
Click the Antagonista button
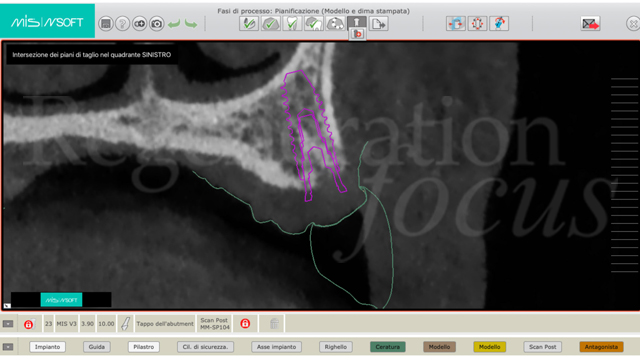(x=601, y=347)
